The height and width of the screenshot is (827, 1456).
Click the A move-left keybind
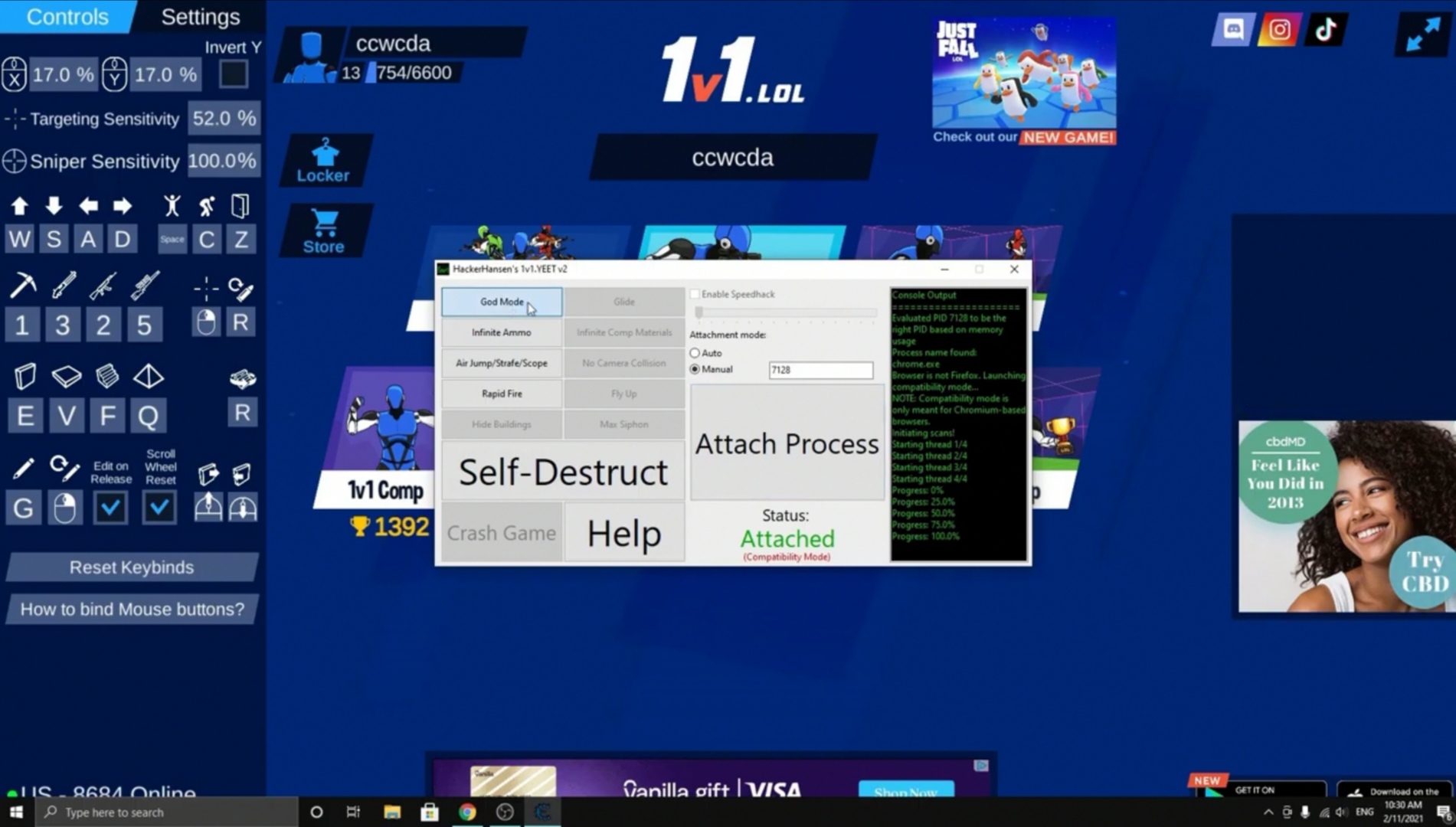pos(88,240)
